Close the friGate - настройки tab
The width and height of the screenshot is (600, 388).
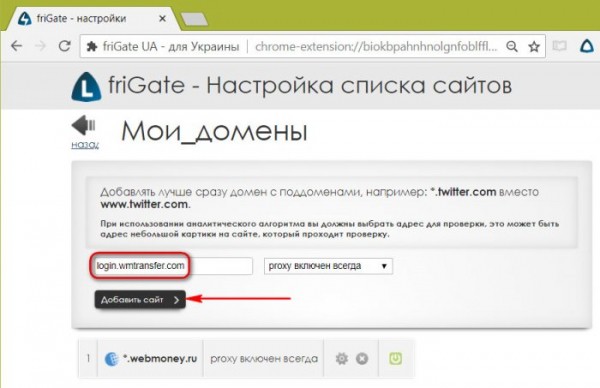coord(162,18)
